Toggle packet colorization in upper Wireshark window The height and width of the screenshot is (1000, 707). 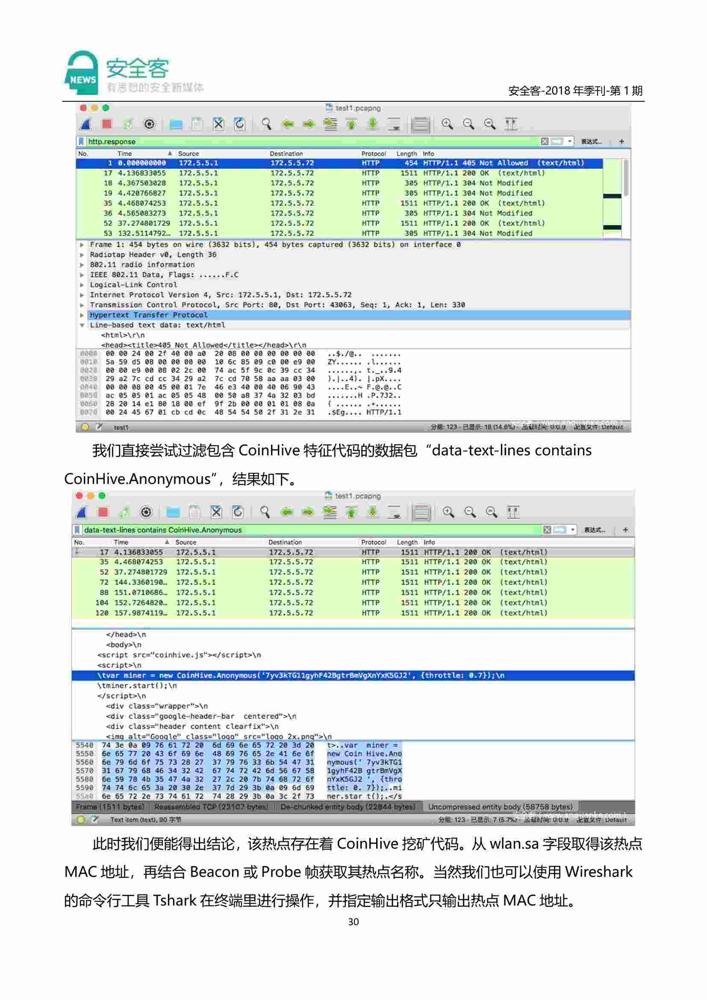point(420,124)
